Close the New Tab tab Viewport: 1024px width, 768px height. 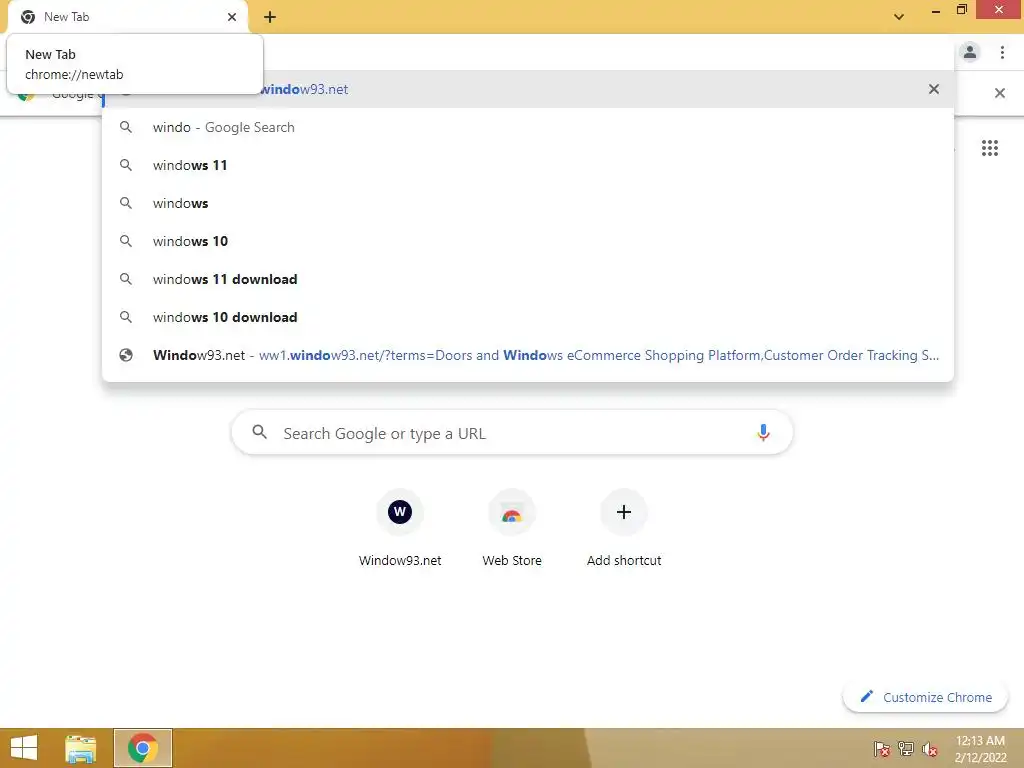click(232, 17)
